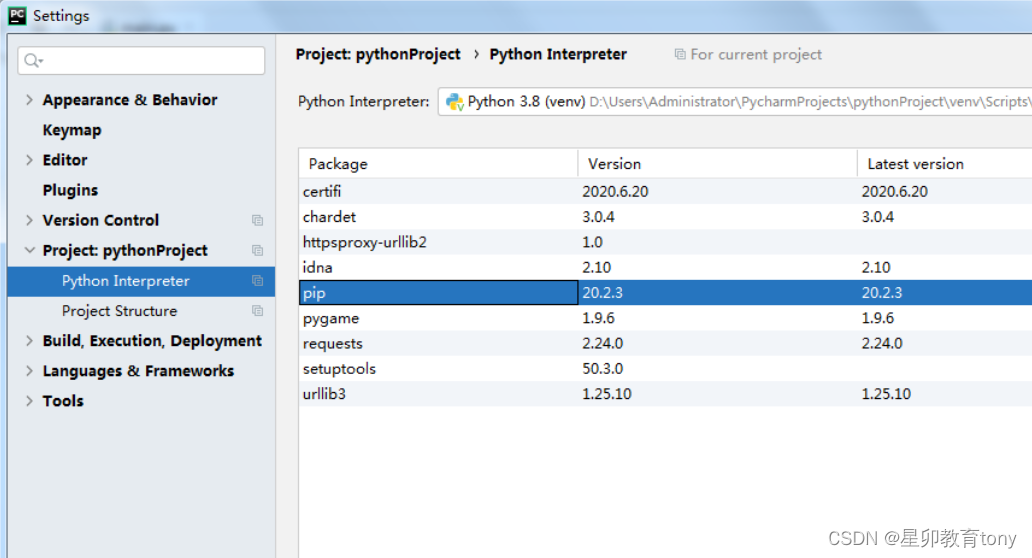Click the search magnifier icon

[x=33, y=61]
